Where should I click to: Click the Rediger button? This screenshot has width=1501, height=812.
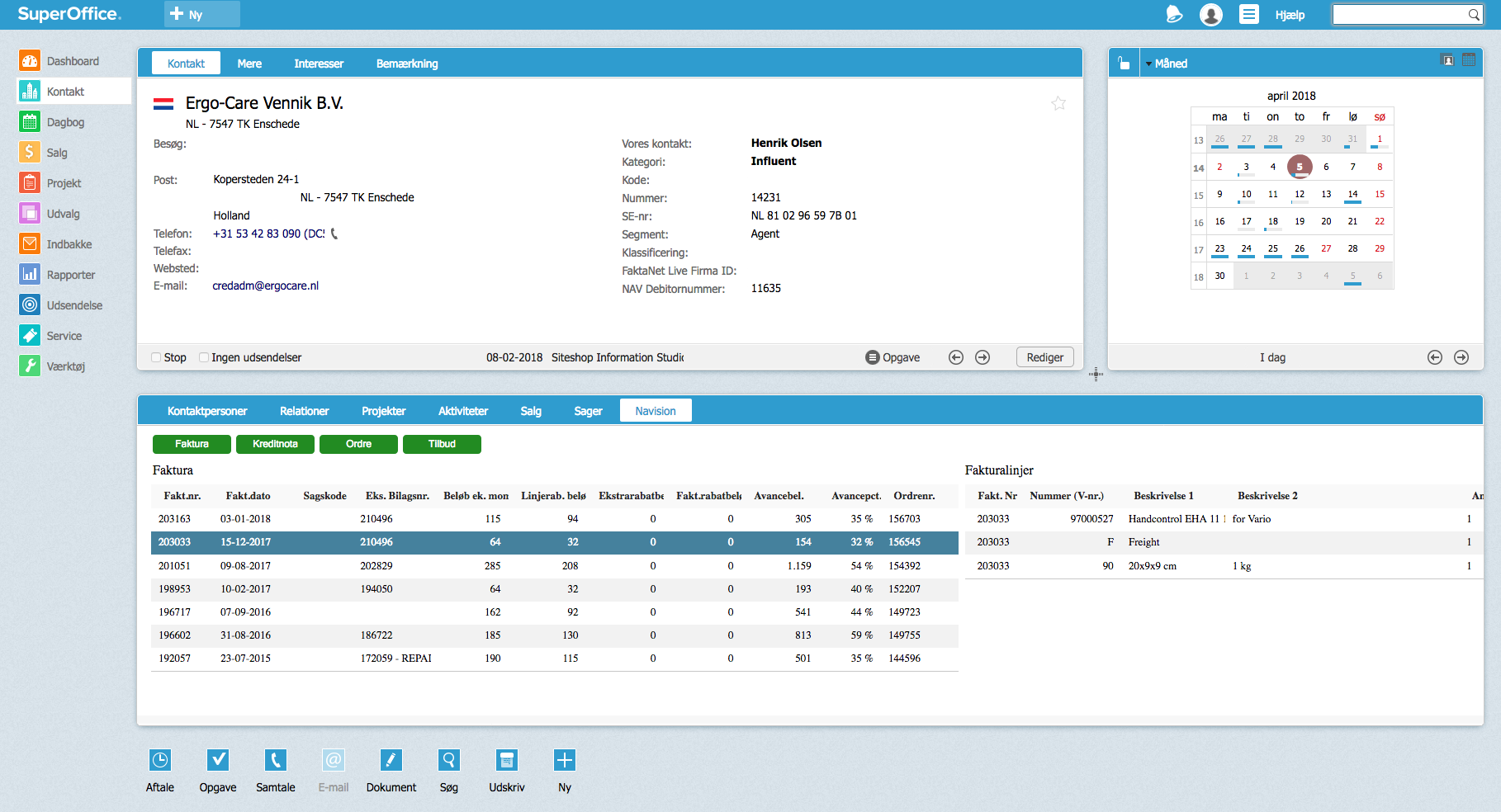[x=1045, y=357]
